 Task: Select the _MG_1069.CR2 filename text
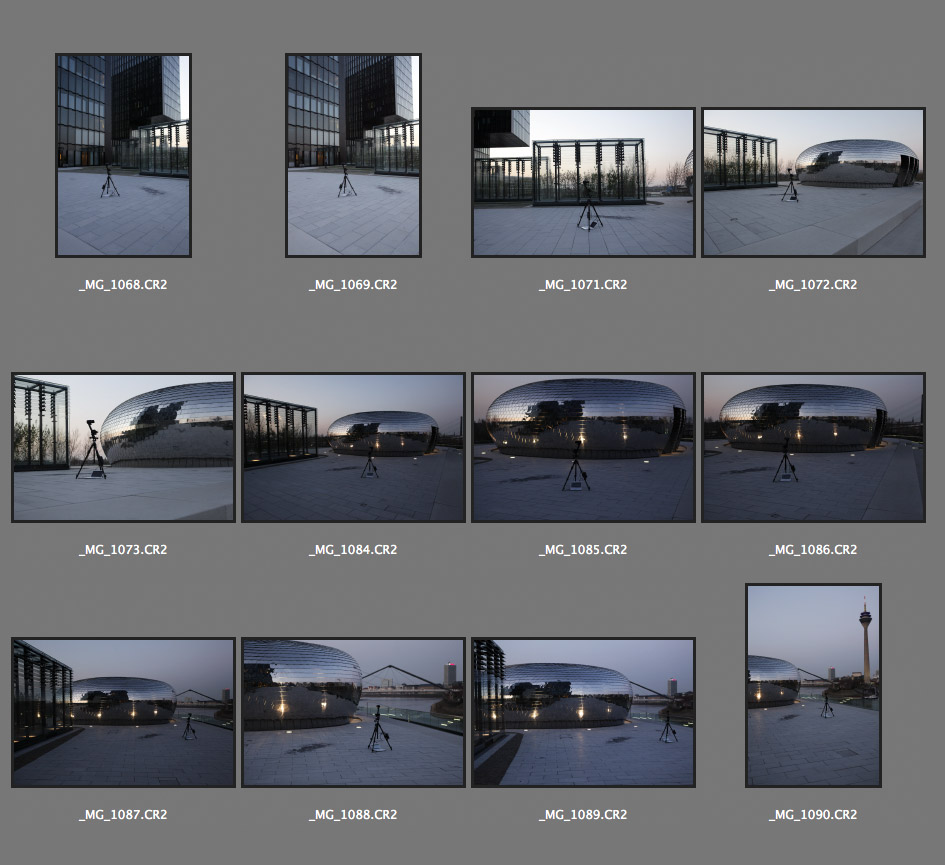click(353, 285)
